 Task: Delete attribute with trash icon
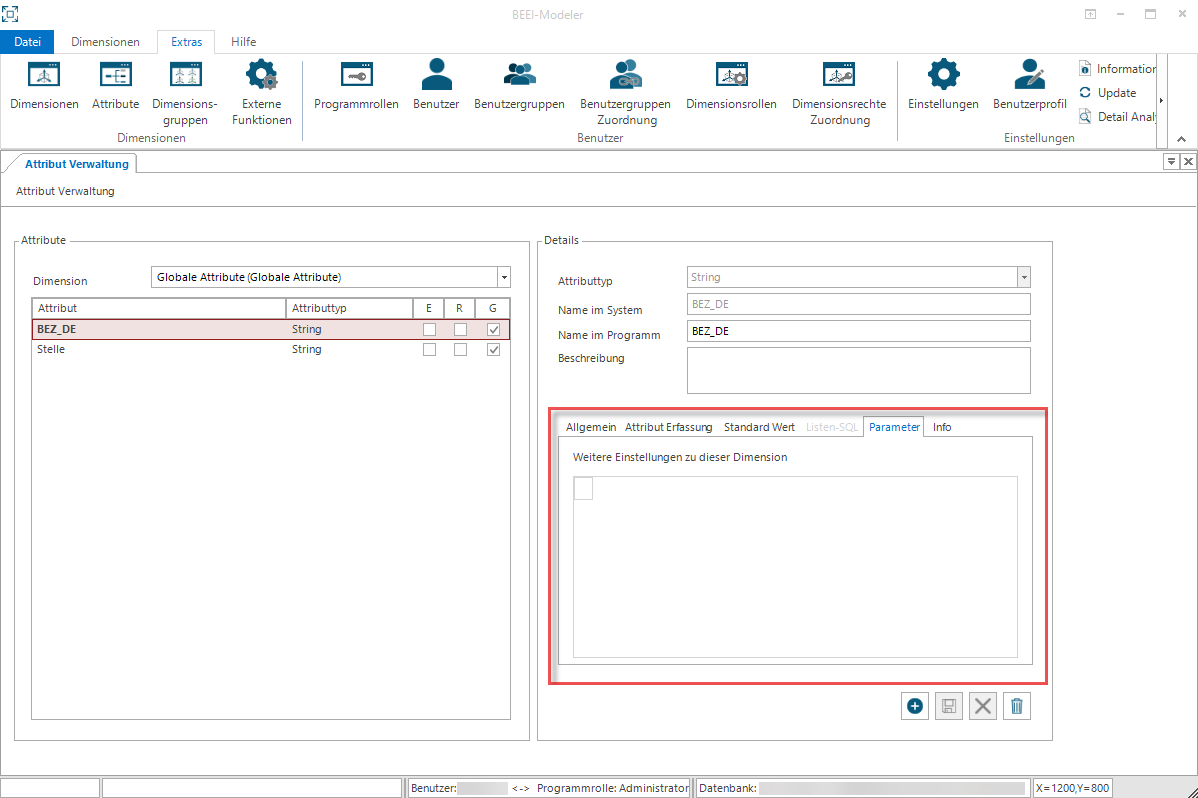click(1017, 706)
